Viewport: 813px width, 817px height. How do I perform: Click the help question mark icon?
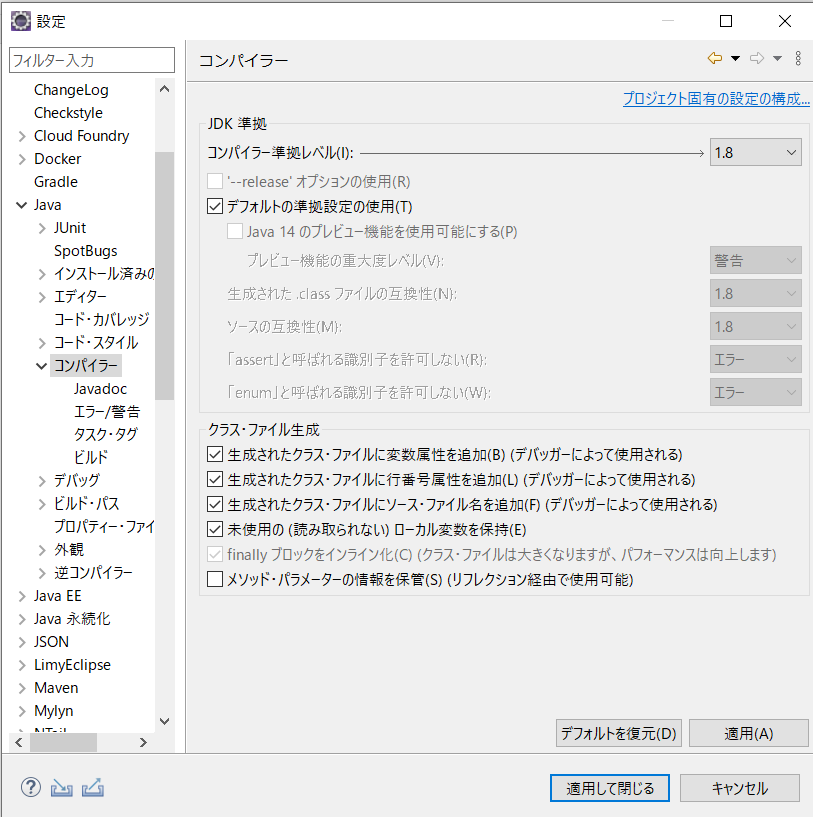[x=31, y=787]
